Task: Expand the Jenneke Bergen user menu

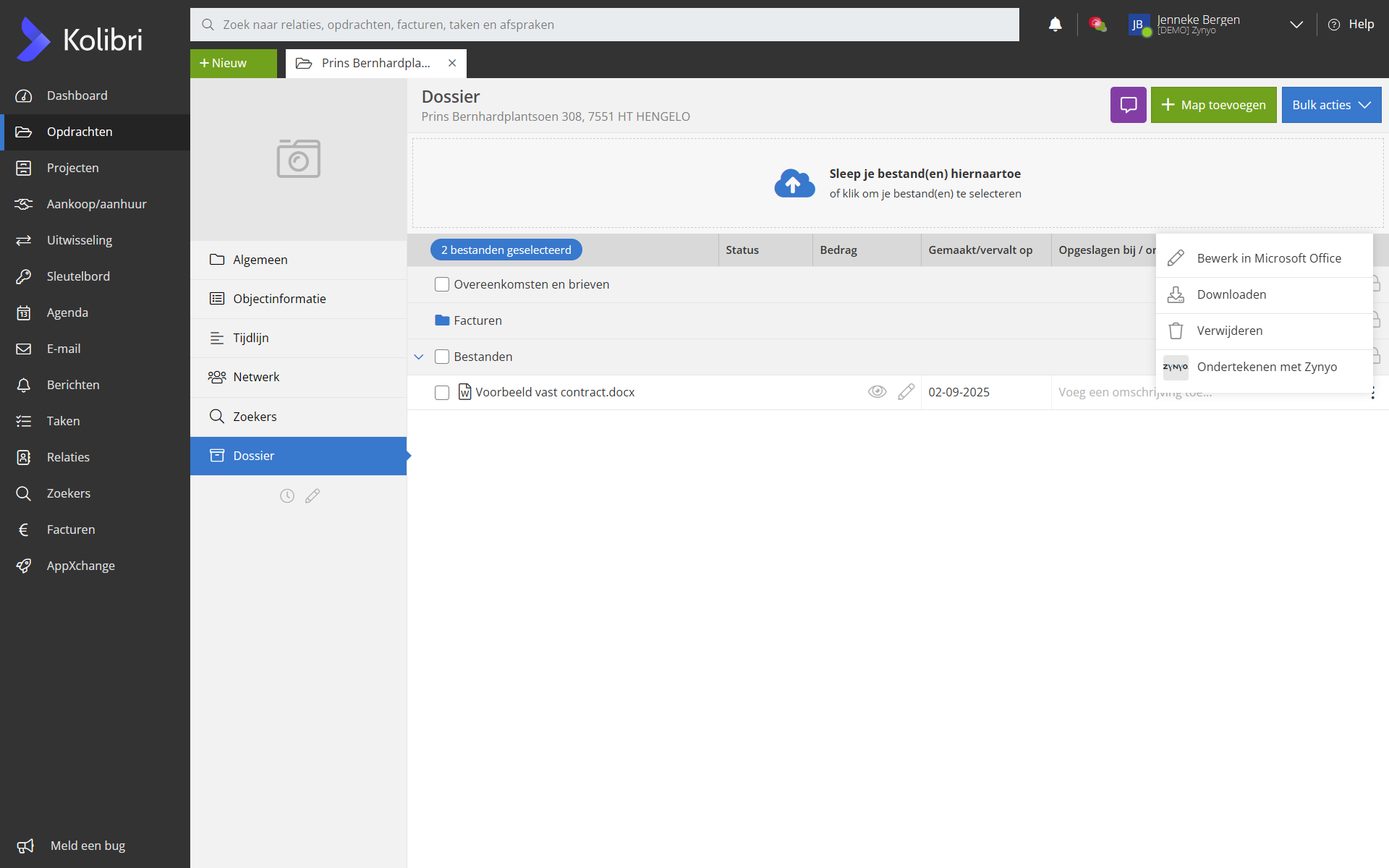Action: pyautogui.click(x=1296, y=25)
